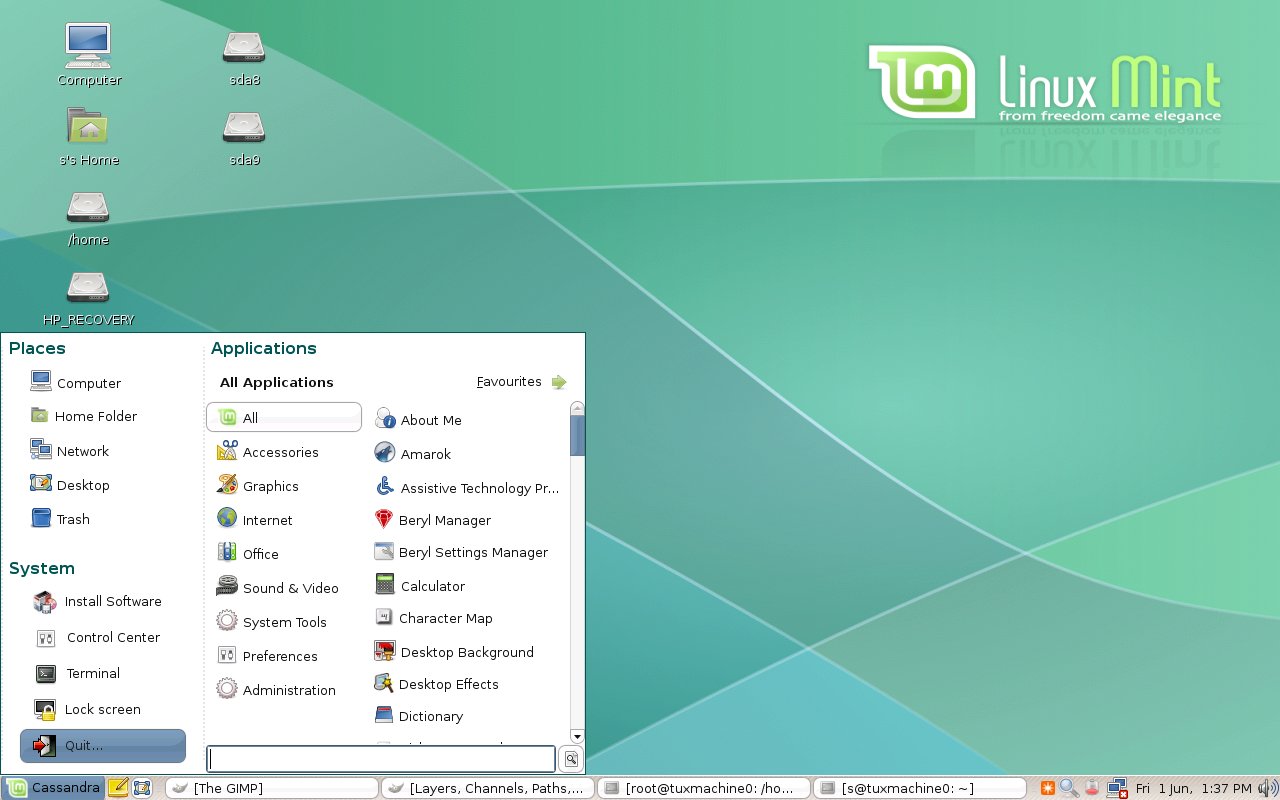Screen dimensions: 1280x800
Task: Launch Install Software from System section
Action: [x=98, y=601]
